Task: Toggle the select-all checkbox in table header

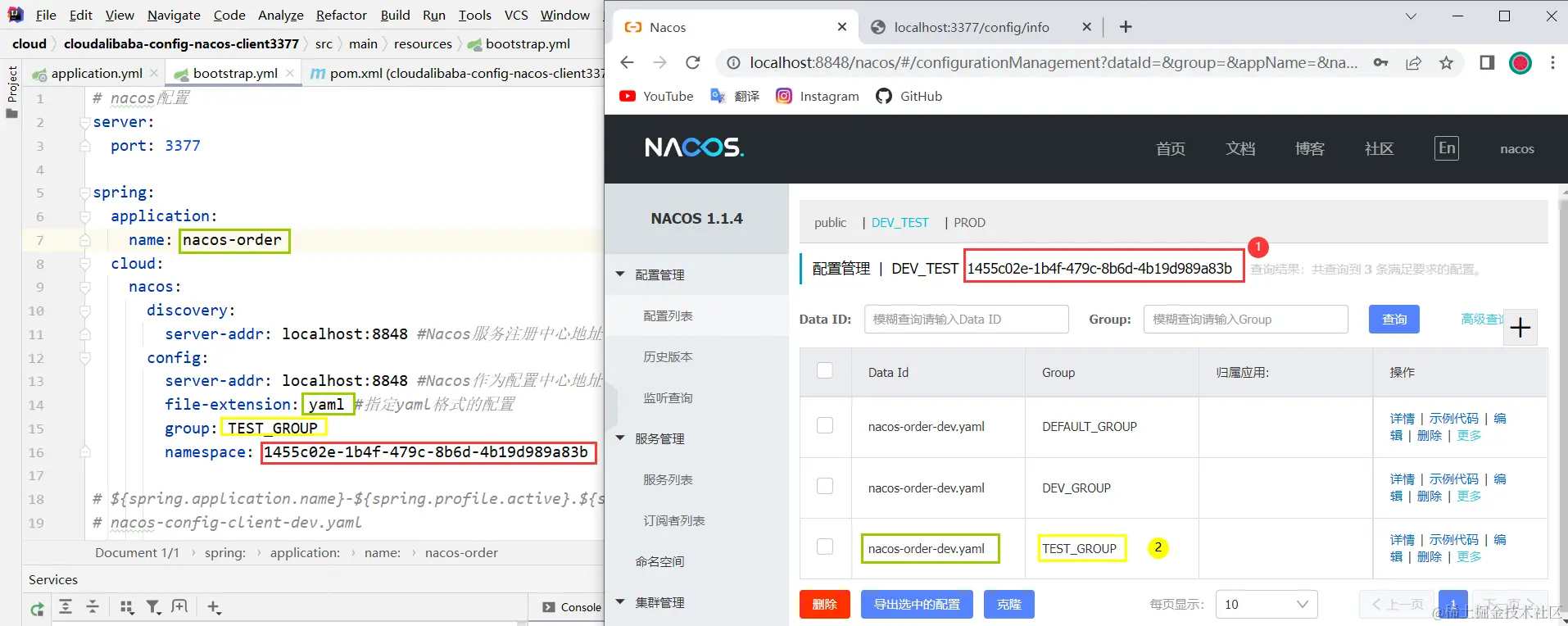Action: tap(825, 370)
